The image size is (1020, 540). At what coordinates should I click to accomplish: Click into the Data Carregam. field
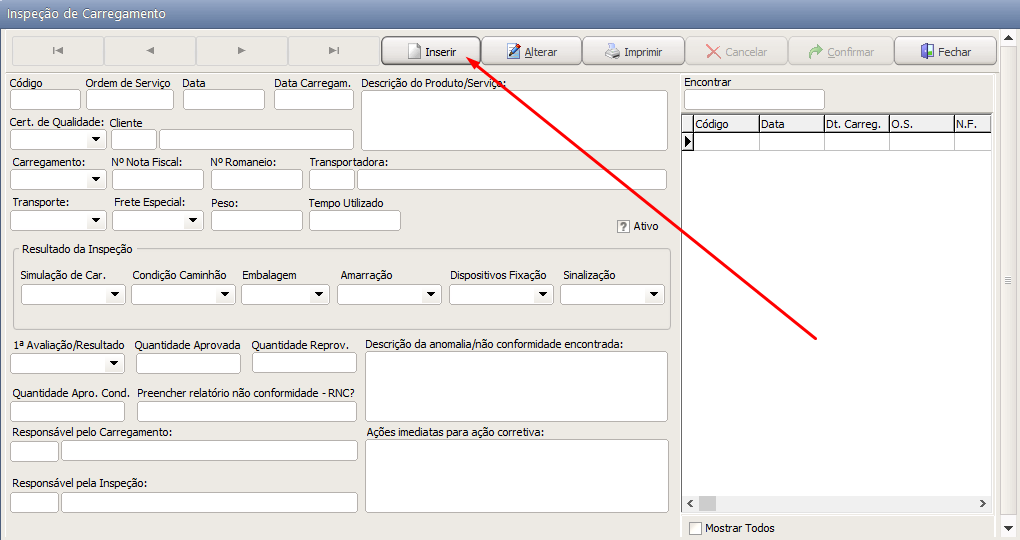314,100
